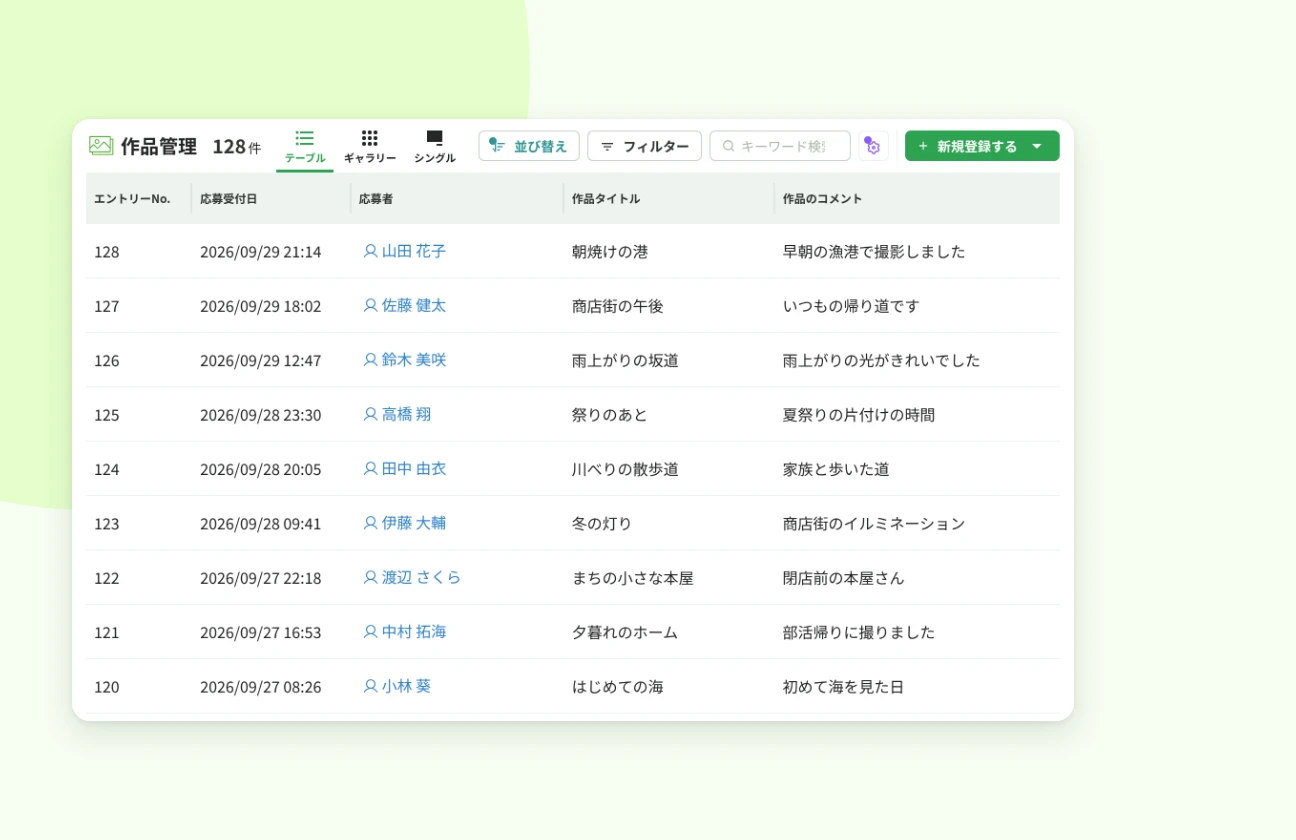Click the 応募受付日 column header

click(x=229, y=199)
